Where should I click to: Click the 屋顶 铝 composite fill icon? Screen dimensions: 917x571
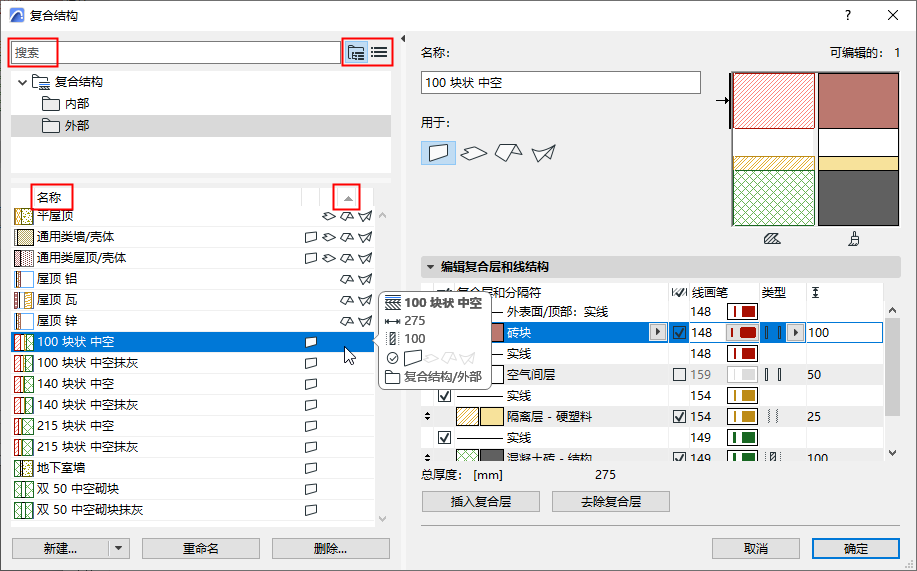pyautogui.click(x=23, y=278)
